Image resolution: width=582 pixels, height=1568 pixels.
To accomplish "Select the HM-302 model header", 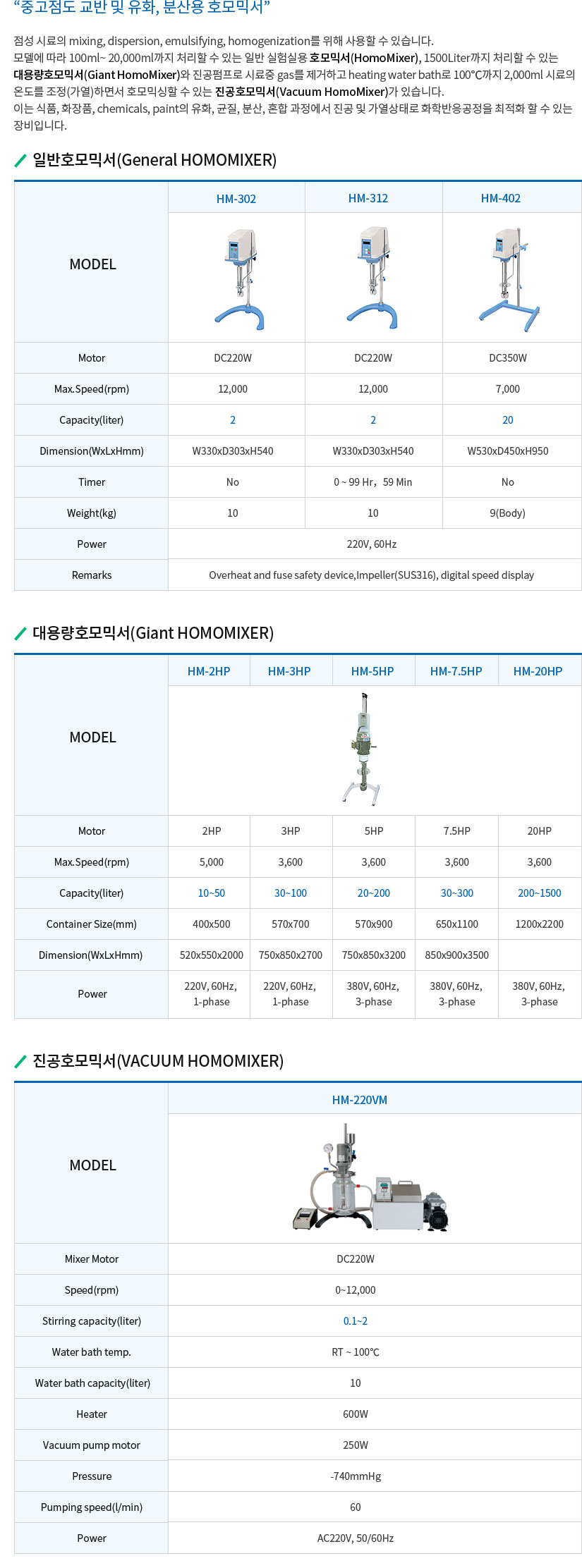I will pyautogui.click(x=236, y=199).
